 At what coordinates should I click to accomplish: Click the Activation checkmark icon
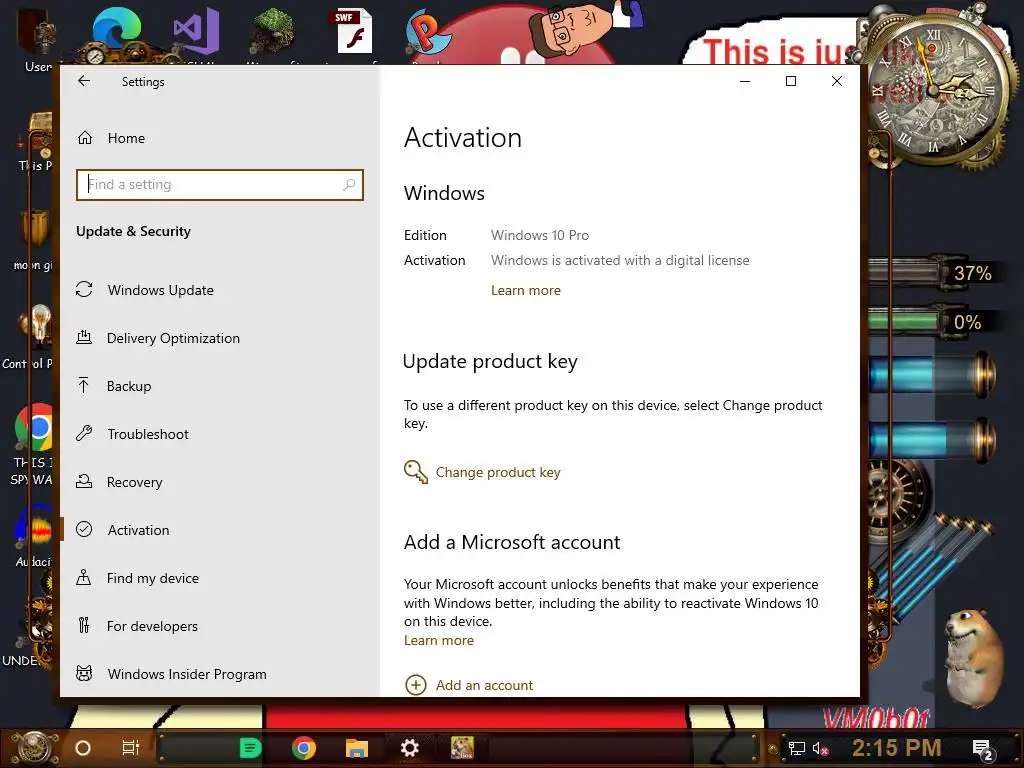coord(84,529)
